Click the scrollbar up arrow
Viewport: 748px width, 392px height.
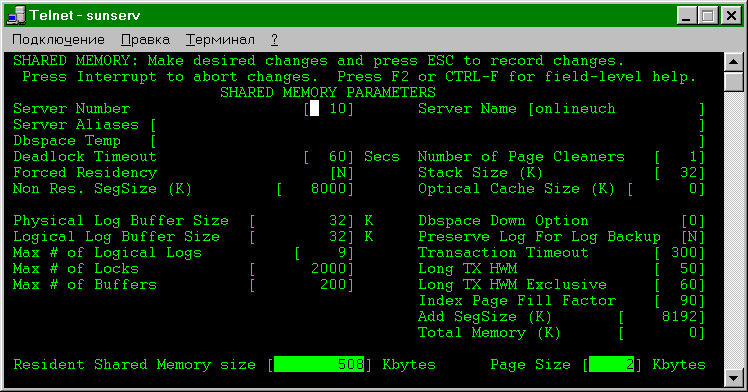pyautogui.click(x=734, y=62)
